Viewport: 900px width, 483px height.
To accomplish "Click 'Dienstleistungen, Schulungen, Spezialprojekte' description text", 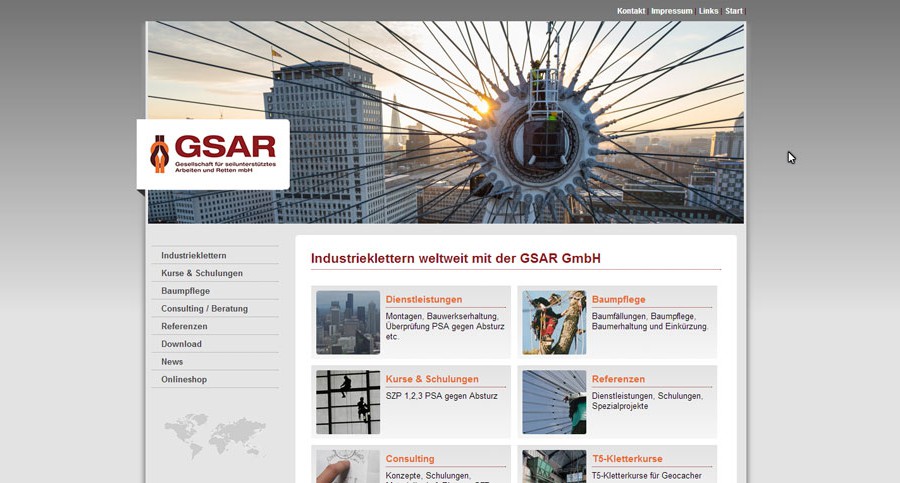I will [x=647, y=401].
